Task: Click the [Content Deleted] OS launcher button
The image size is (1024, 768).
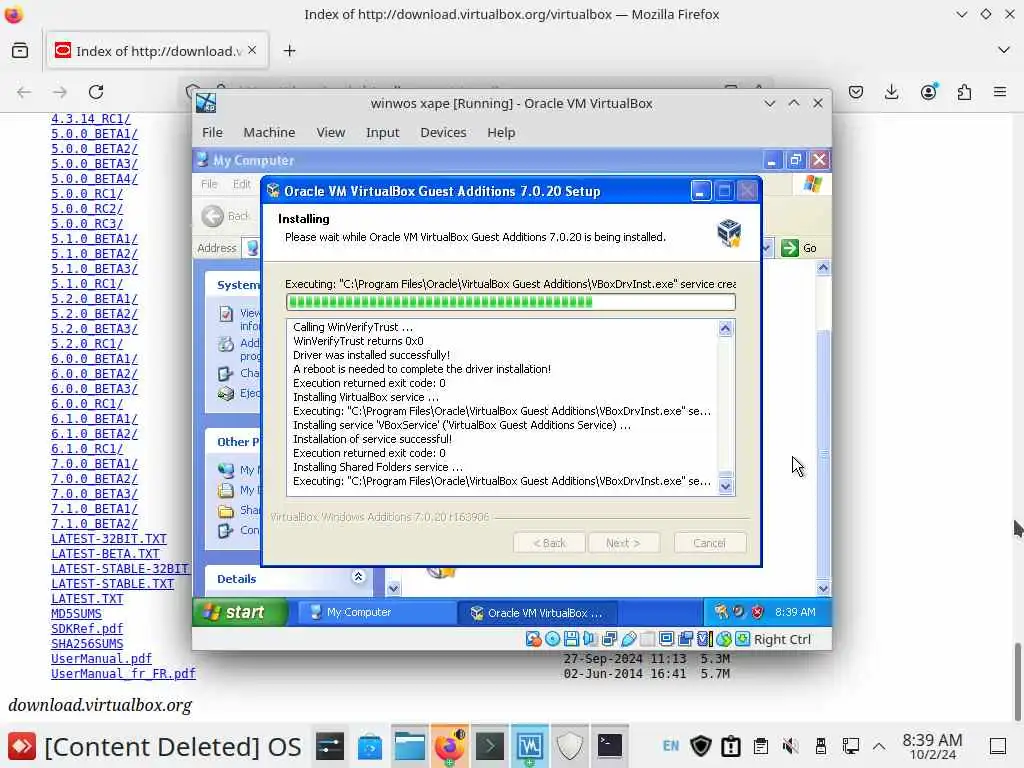Action: coord(155,746)
